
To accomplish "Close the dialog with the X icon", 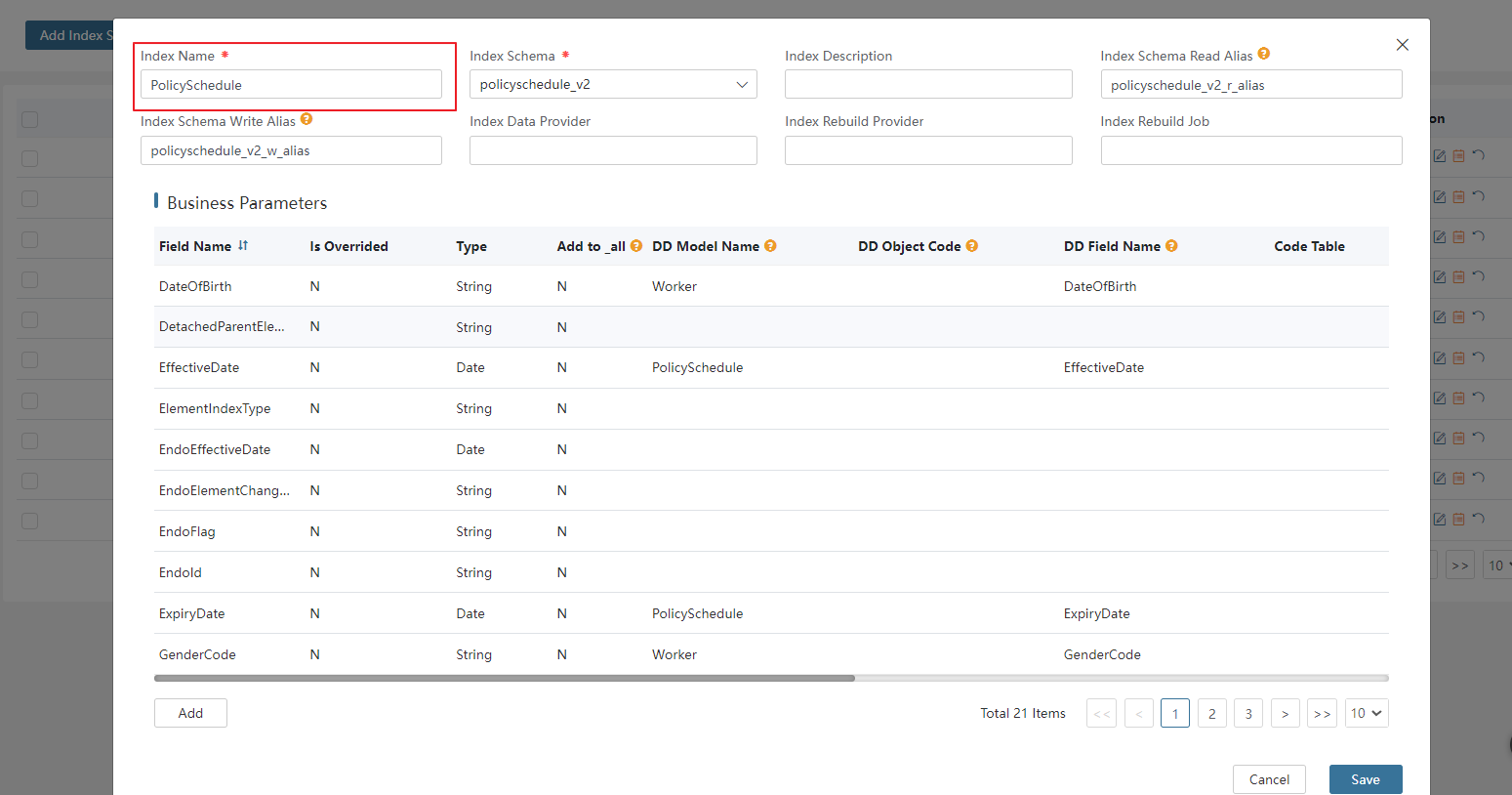I will click(x=1402, y=45).
